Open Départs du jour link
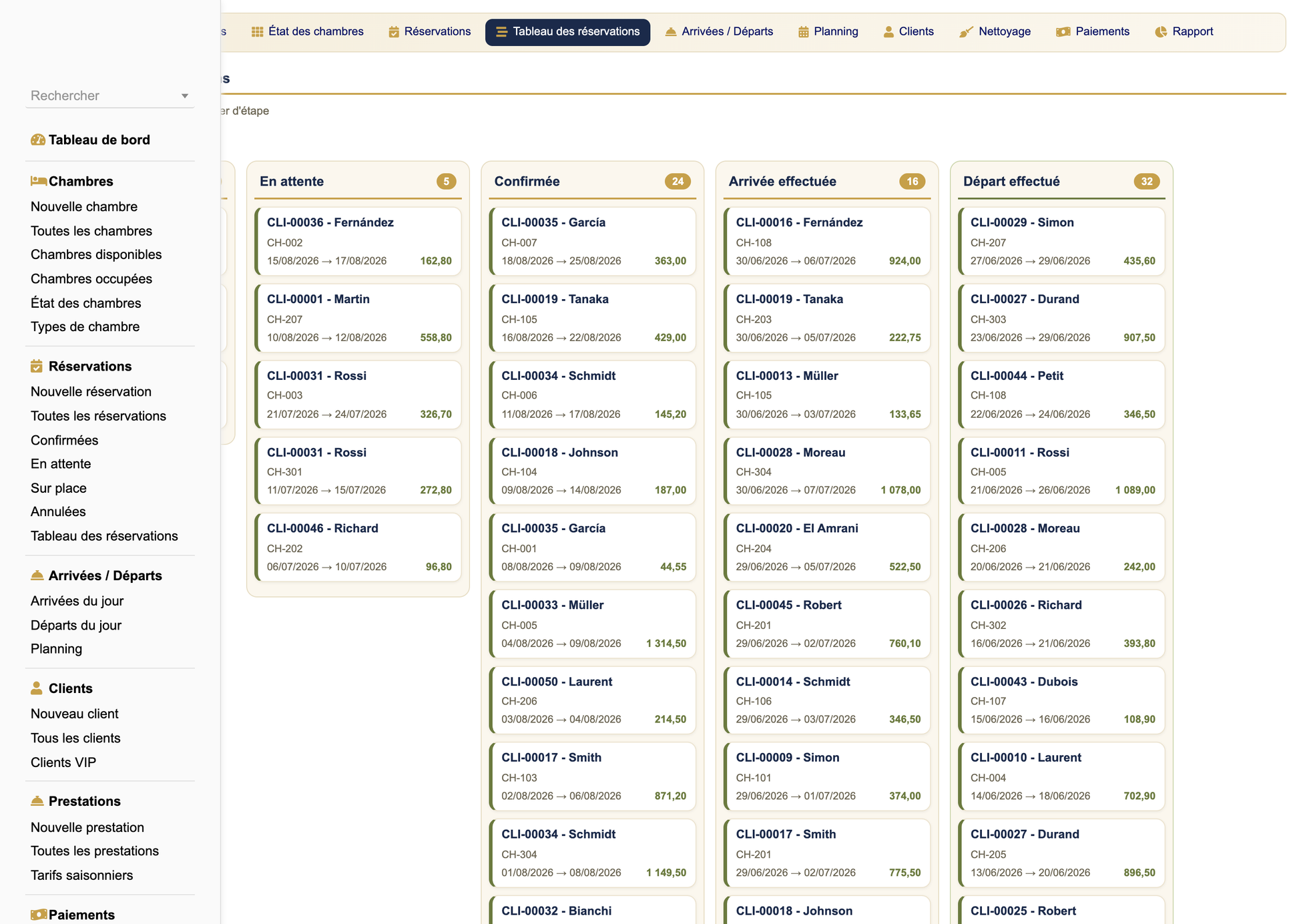Image resolution: width=1299 pixels, height=924 pixels. click(76, 625)
